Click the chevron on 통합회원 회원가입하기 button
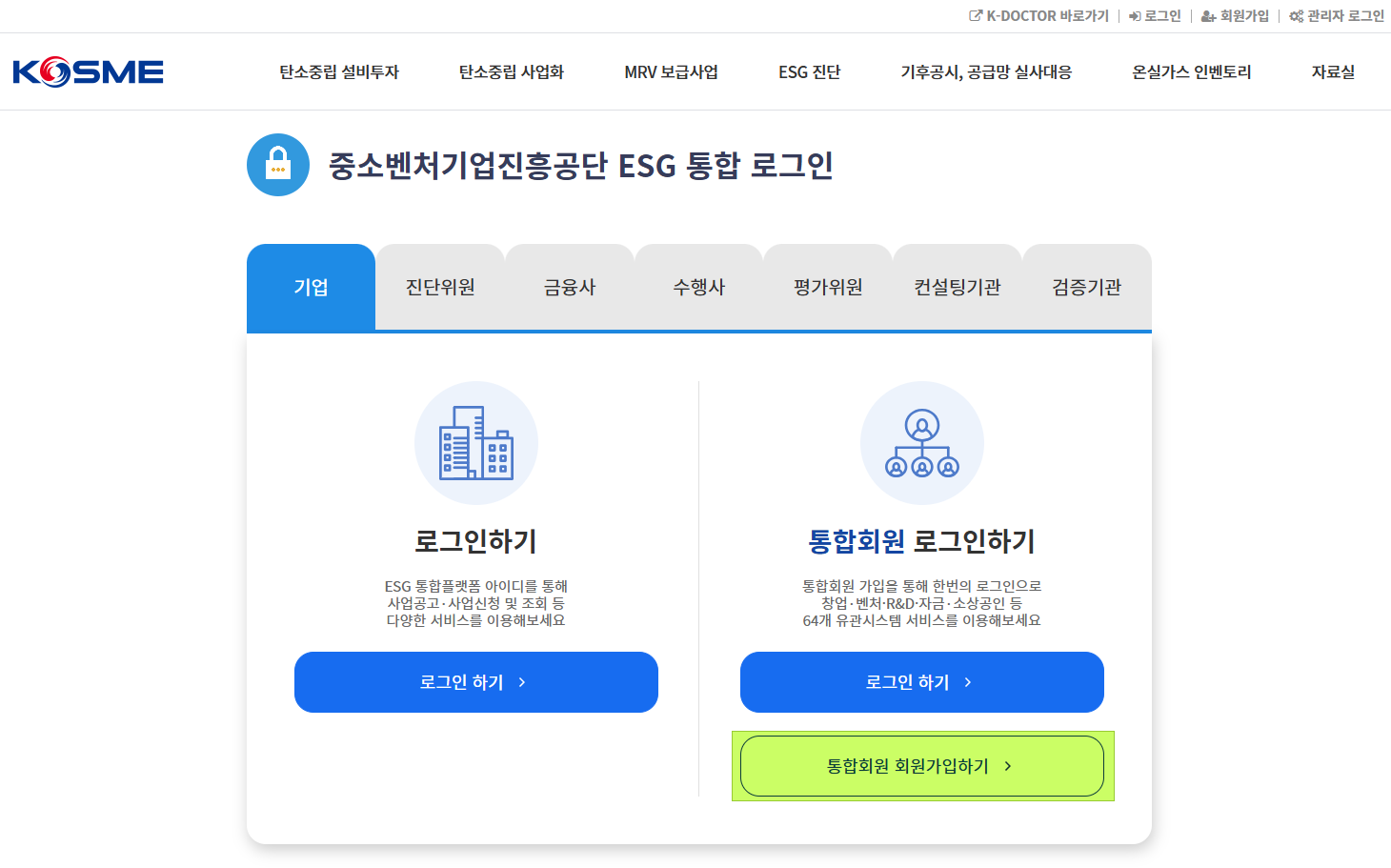The image size is (1391, 868). tap(1008, 766)
